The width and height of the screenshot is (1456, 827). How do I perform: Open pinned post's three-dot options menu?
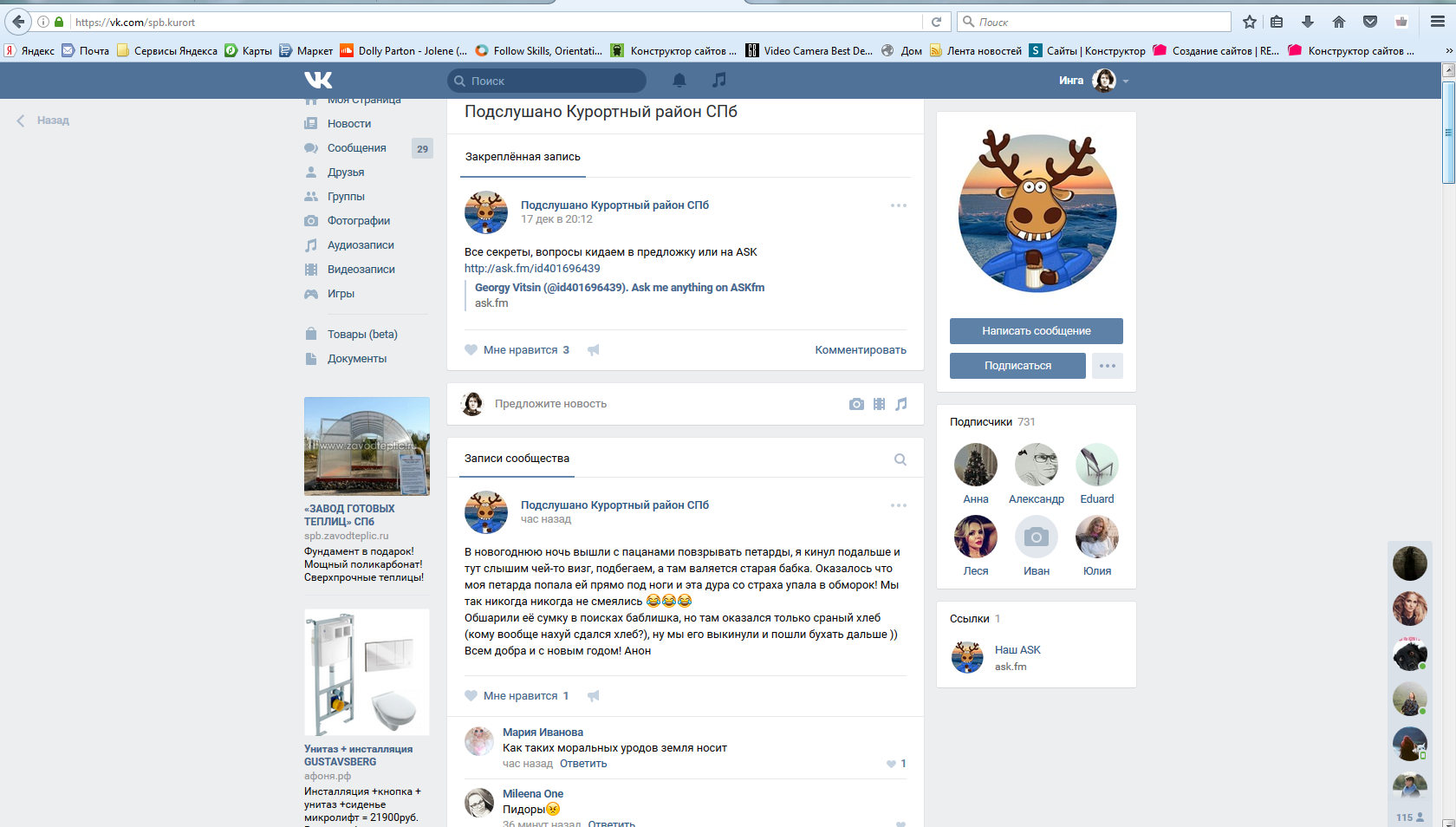(898, 205)
